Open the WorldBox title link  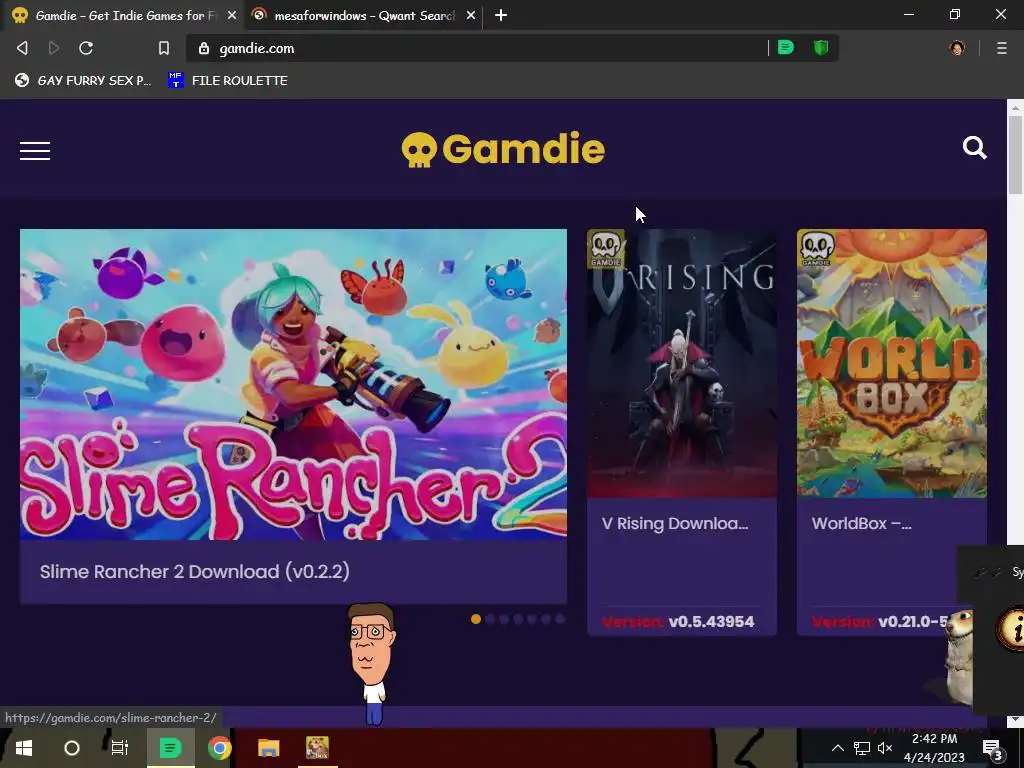tap(861, 523)
